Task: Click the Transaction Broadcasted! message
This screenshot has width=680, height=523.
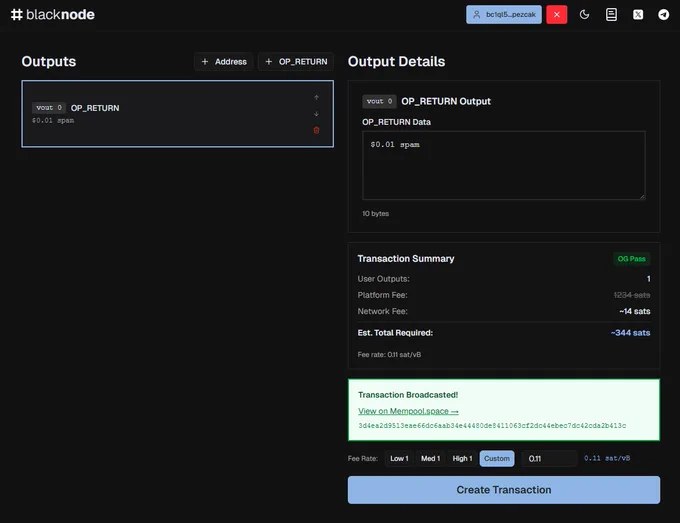Action: [408, 395]
